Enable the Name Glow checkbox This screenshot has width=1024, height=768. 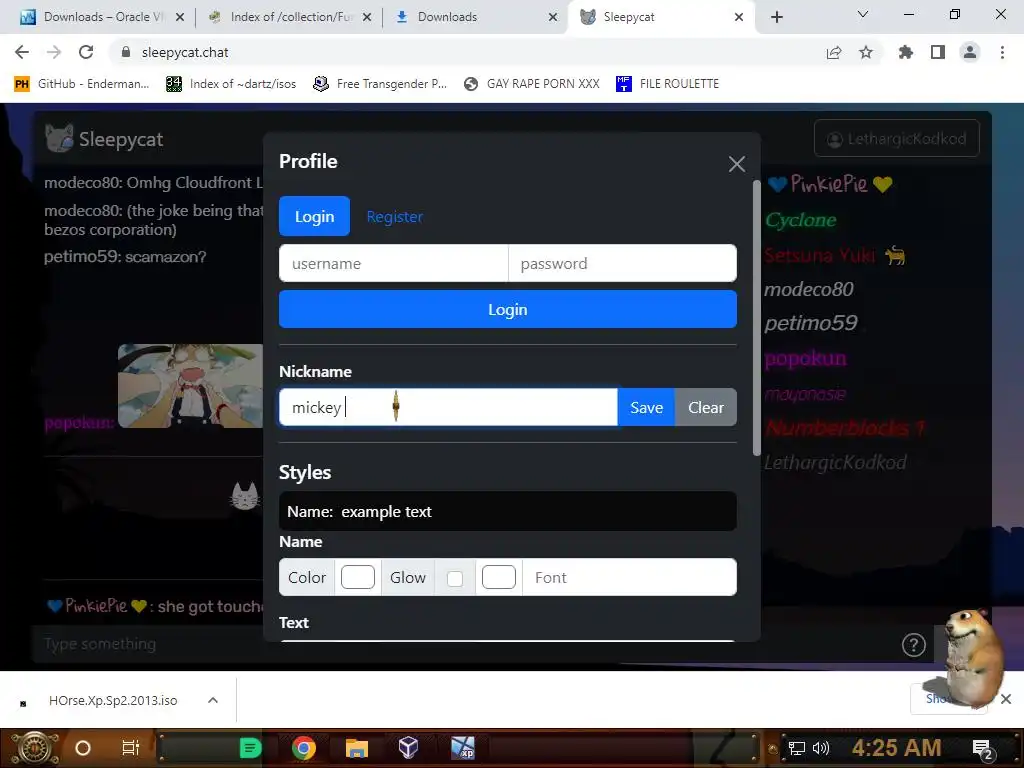coord(455,579)
